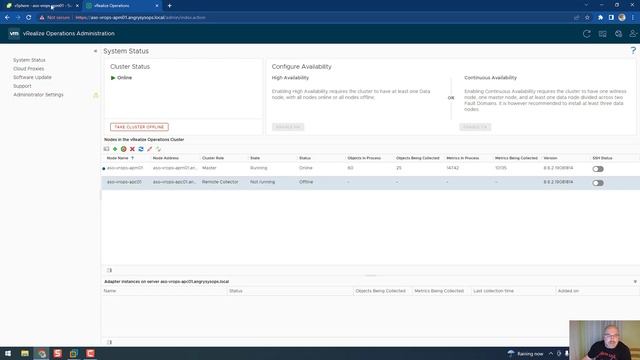Viewport: 640px width, 360px height.
Task: Click the blue reload node icon
Action: [x=141, y=149]
